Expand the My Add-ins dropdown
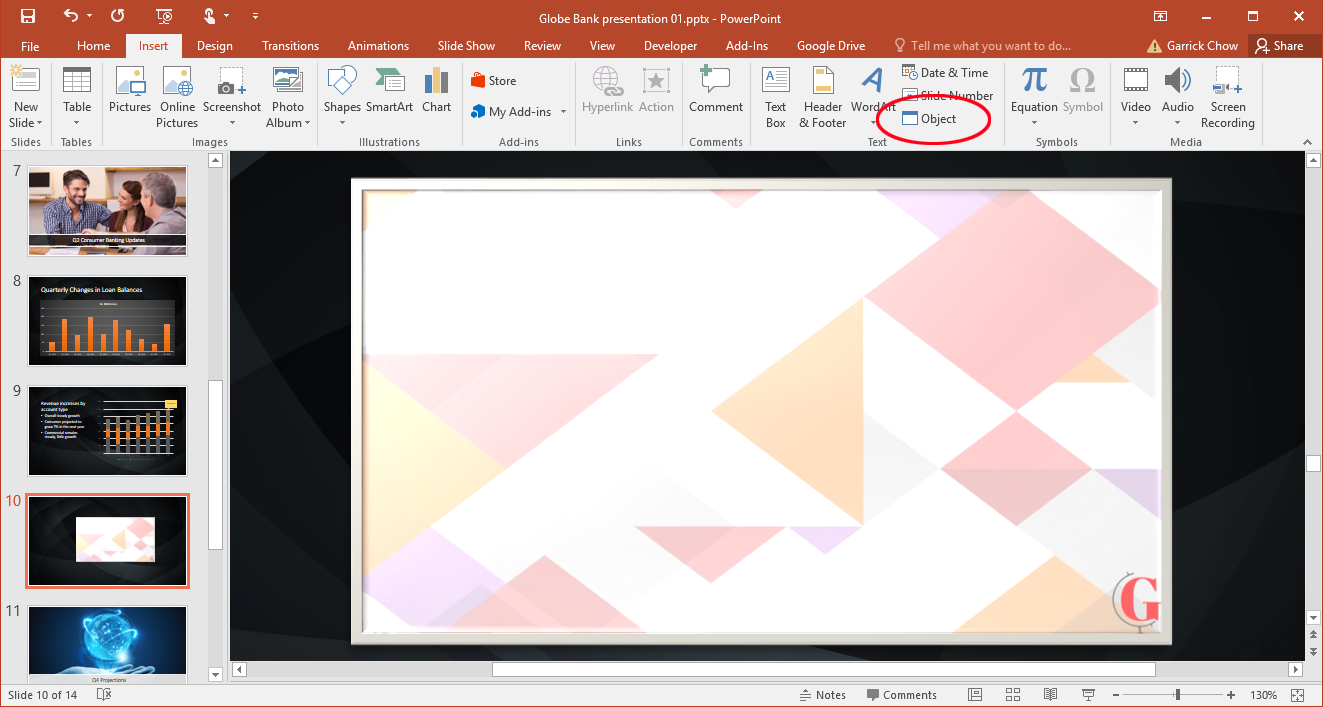Viewport: 1323px width, 707px height. (563, 112)
